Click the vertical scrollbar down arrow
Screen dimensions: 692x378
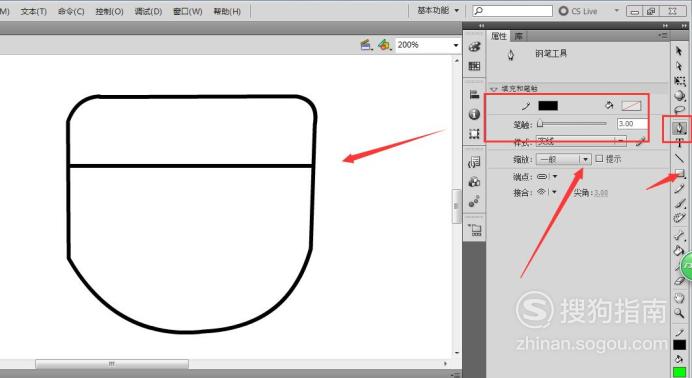click(x=457, y=353)
